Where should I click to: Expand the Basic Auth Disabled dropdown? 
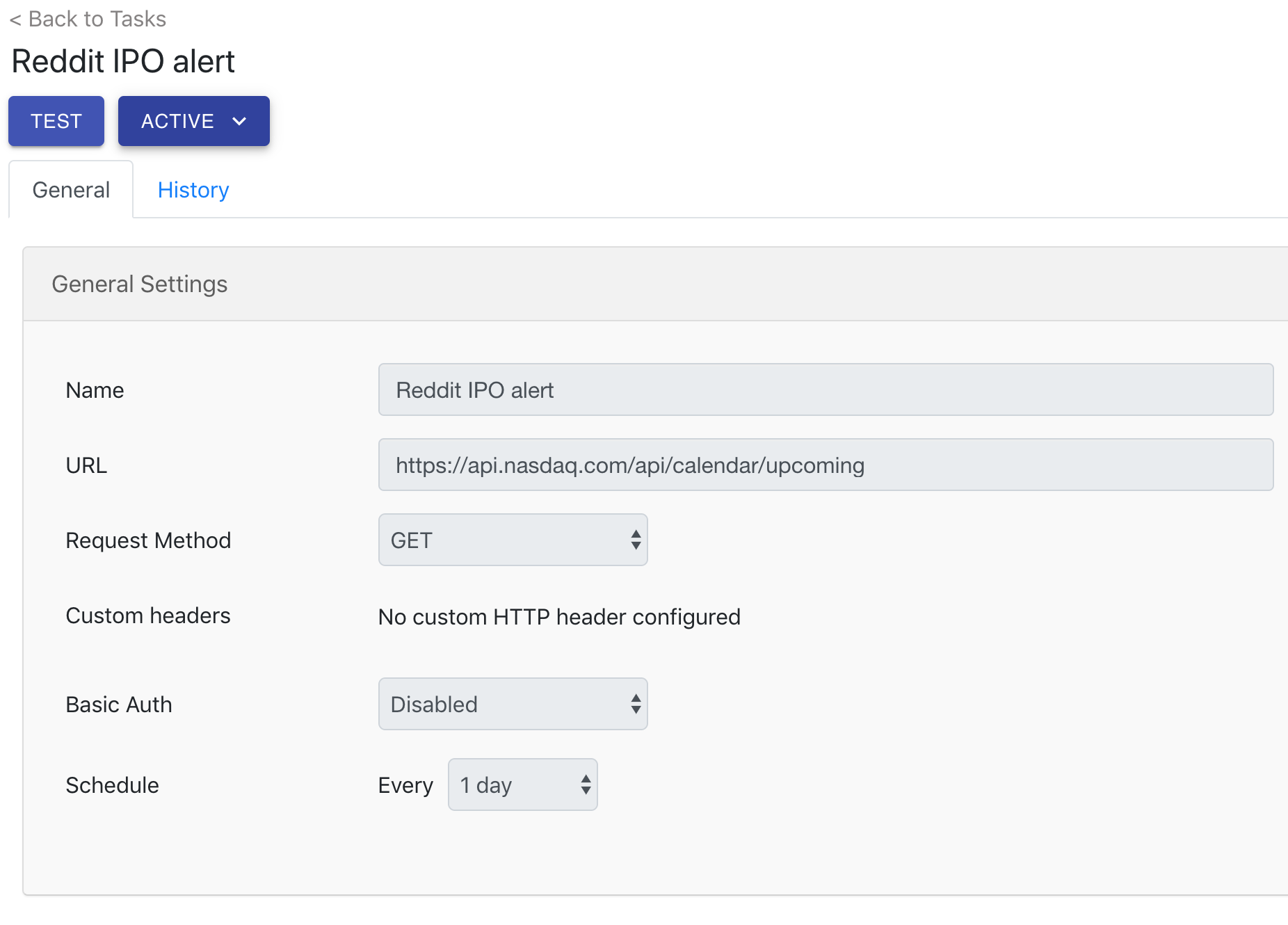point(513,704)
